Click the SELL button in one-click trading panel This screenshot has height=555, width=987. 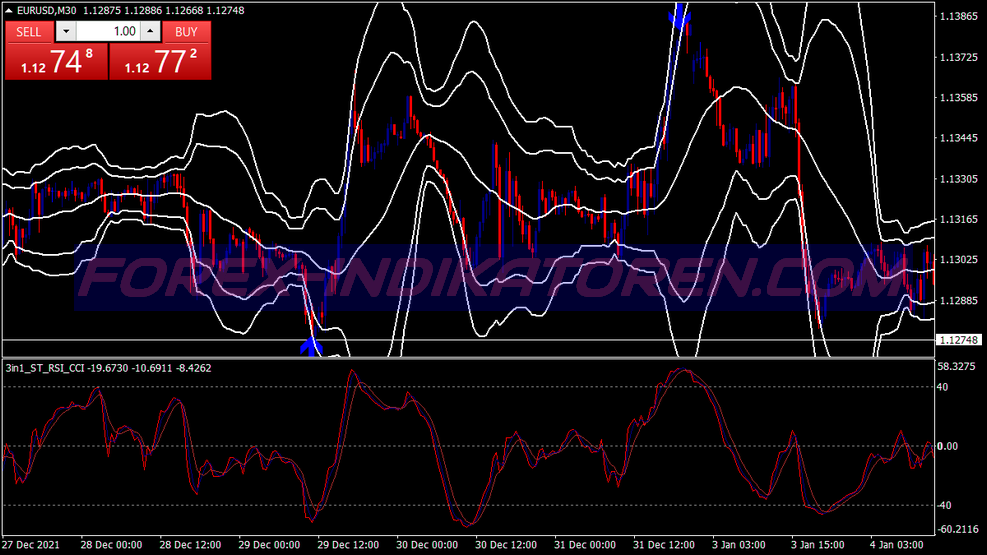tap(28, 31)
